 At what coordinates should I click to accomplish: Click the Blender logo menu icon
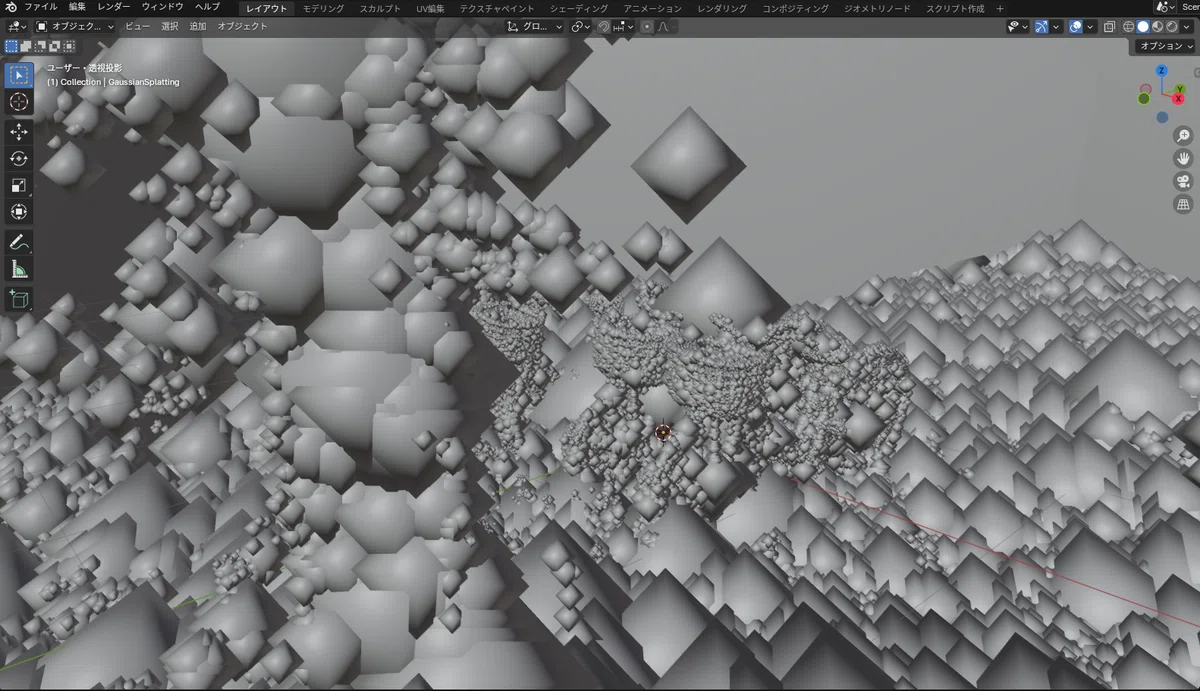coord(10,7)
